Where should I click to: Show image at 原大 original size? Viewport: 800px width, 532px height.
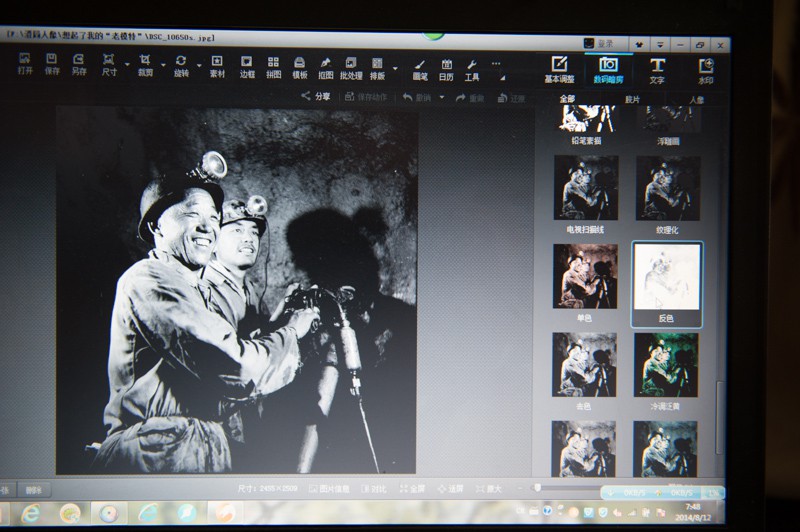tap(488, 489)
